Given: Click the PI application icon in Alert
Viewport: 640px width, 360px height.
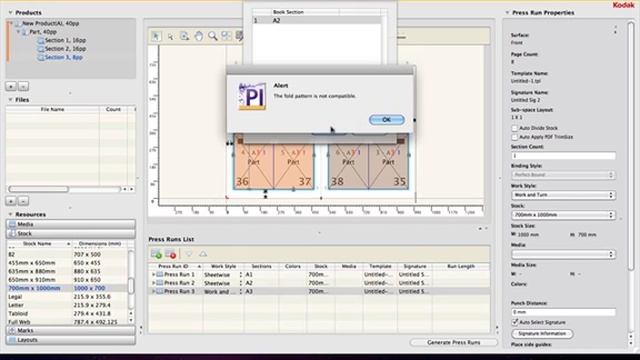Looking at the screenshot, I should (x=252, y=96).
